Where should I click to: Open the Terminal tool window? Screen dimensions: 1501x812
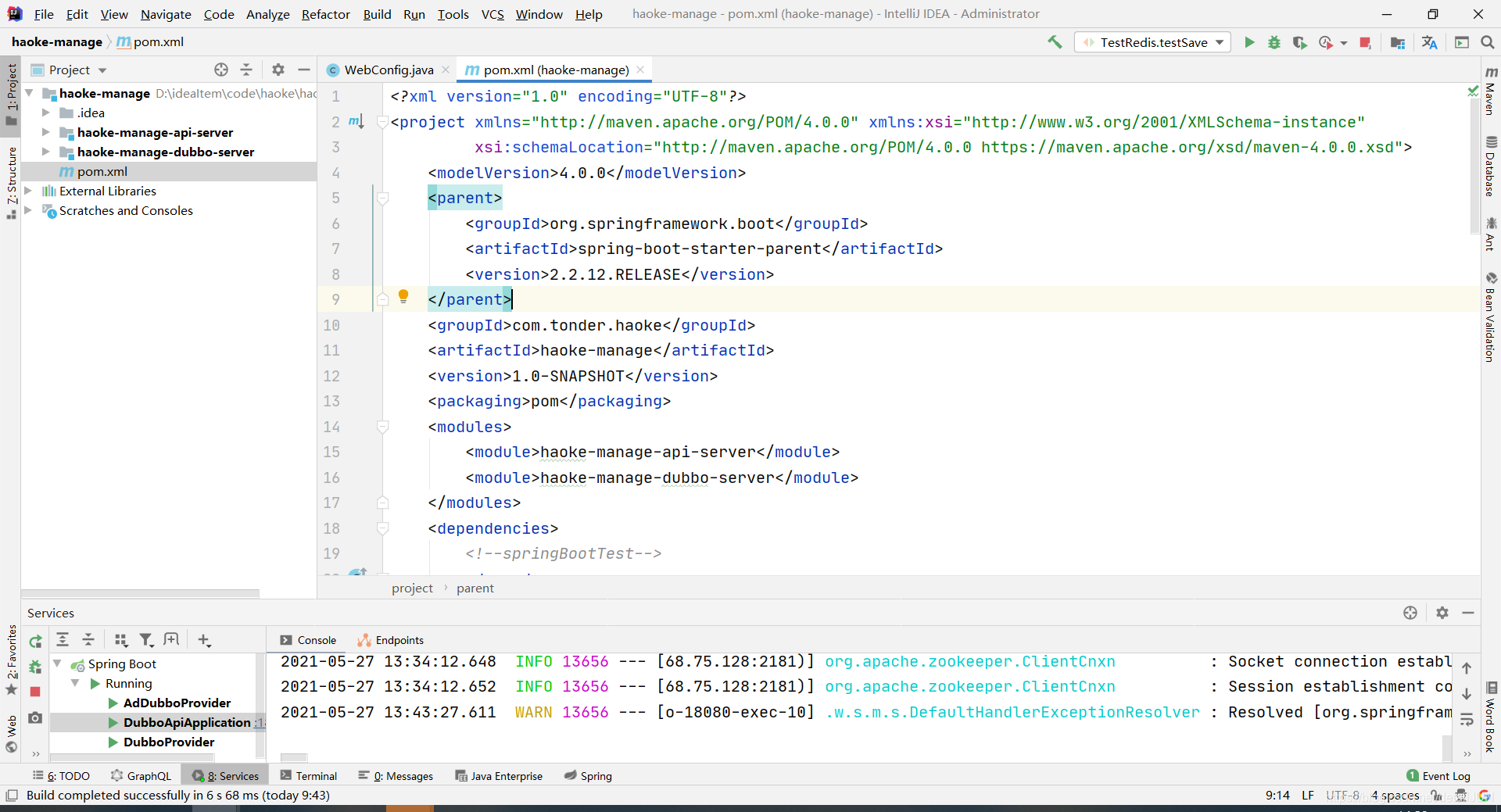[309, 776]
